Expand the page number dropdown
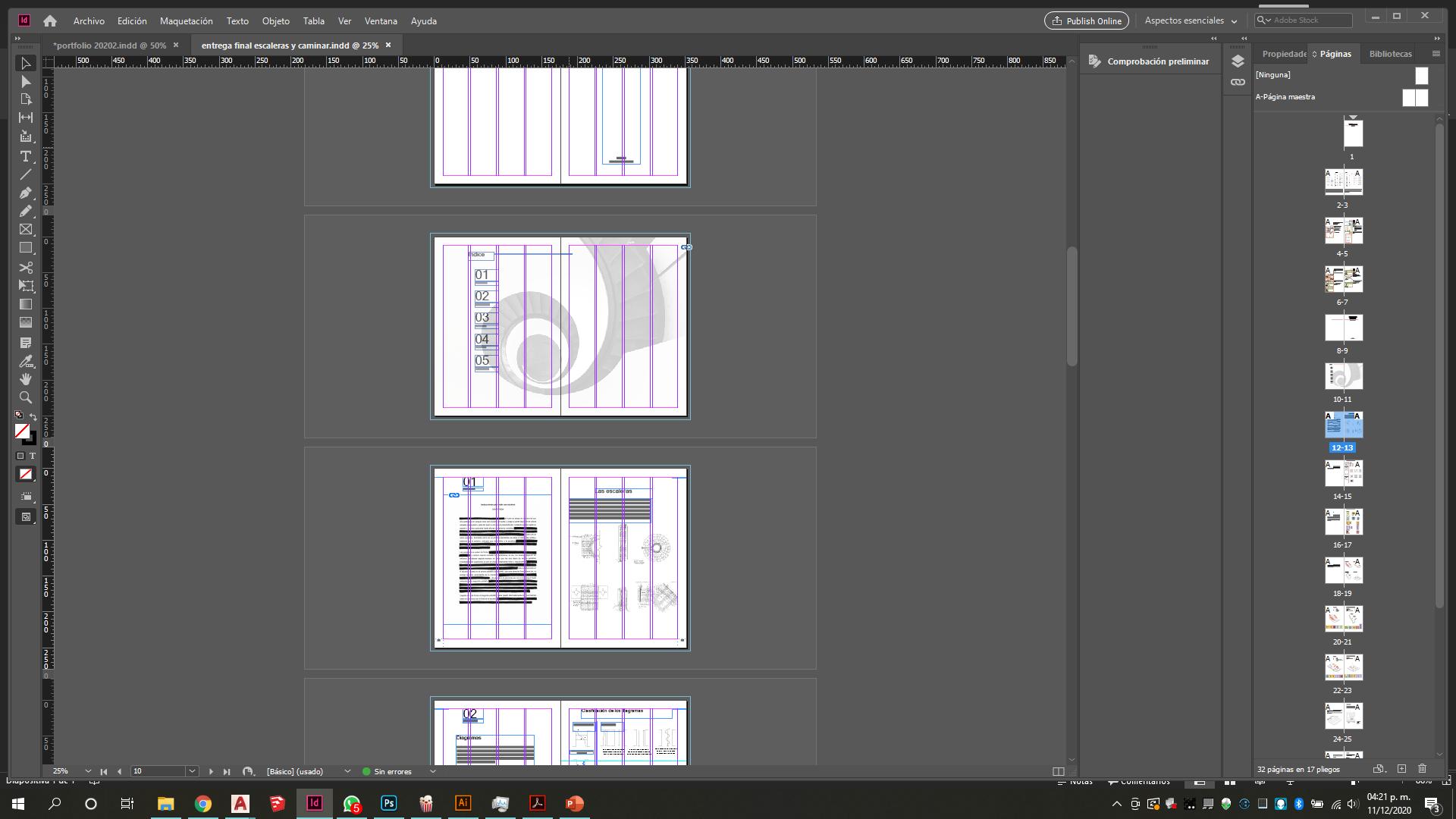Screen dimensions: 1456x819 click(x=192, y=771)
